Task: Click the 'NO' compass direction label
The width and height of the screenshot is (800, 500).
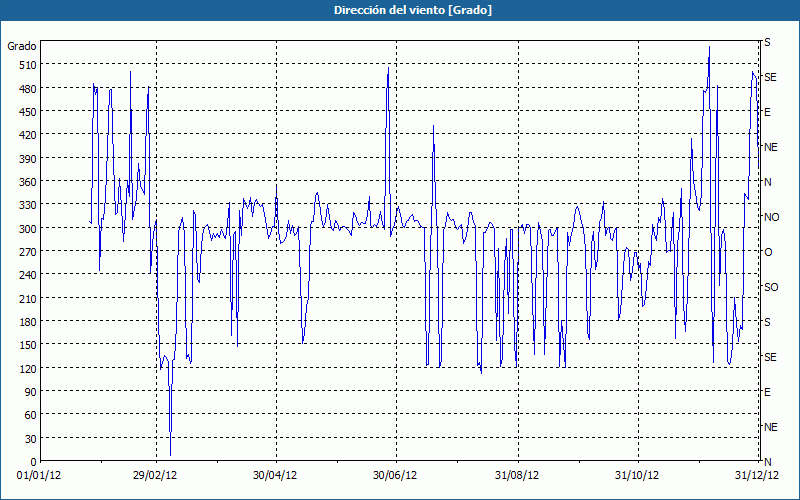Action: coord(771,217)
